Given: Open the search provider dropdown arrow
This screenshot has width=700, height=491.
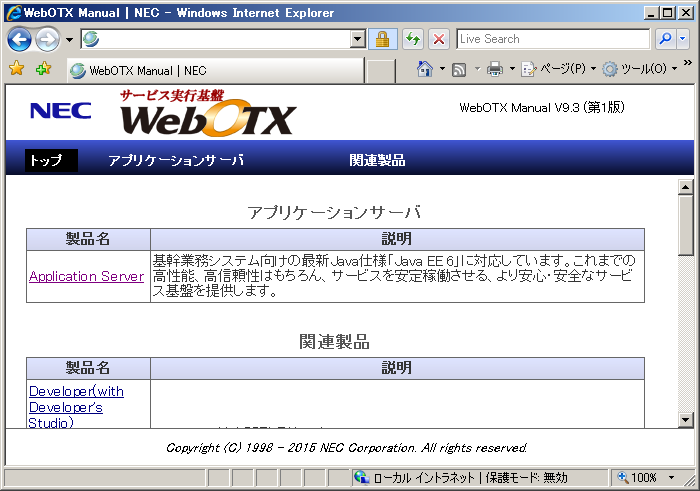Looking at the screenshot, I should tap(683, 39).
